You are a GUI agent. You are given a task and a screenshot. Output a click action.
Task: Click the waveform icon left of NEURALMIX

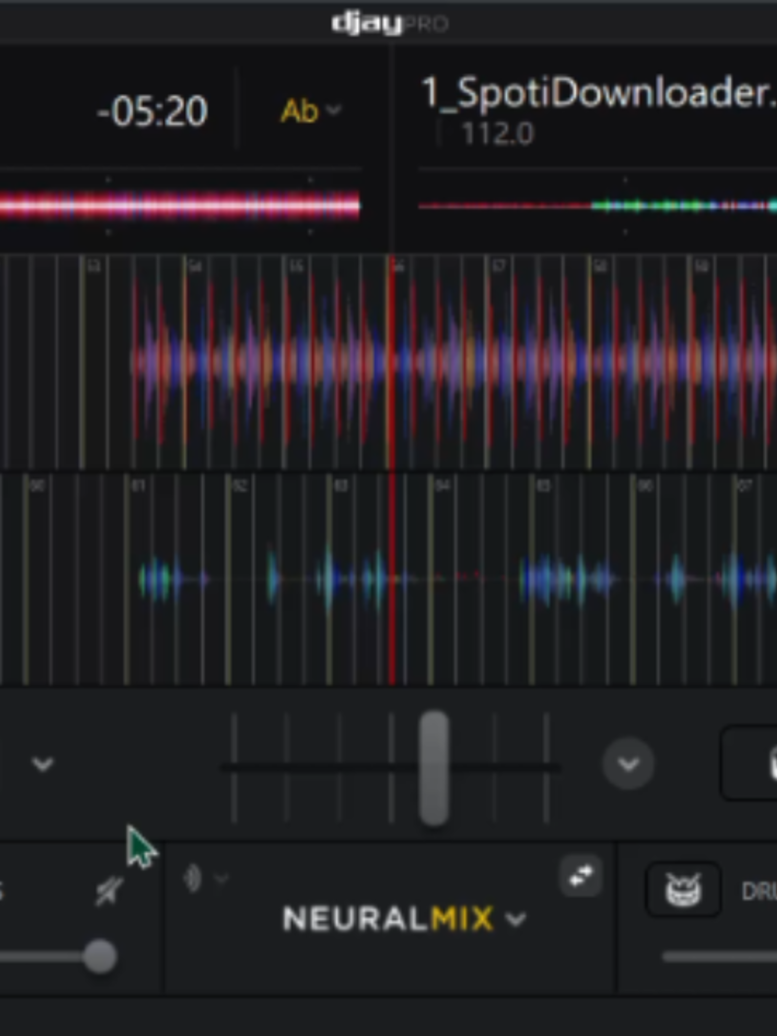pos(192,879)
